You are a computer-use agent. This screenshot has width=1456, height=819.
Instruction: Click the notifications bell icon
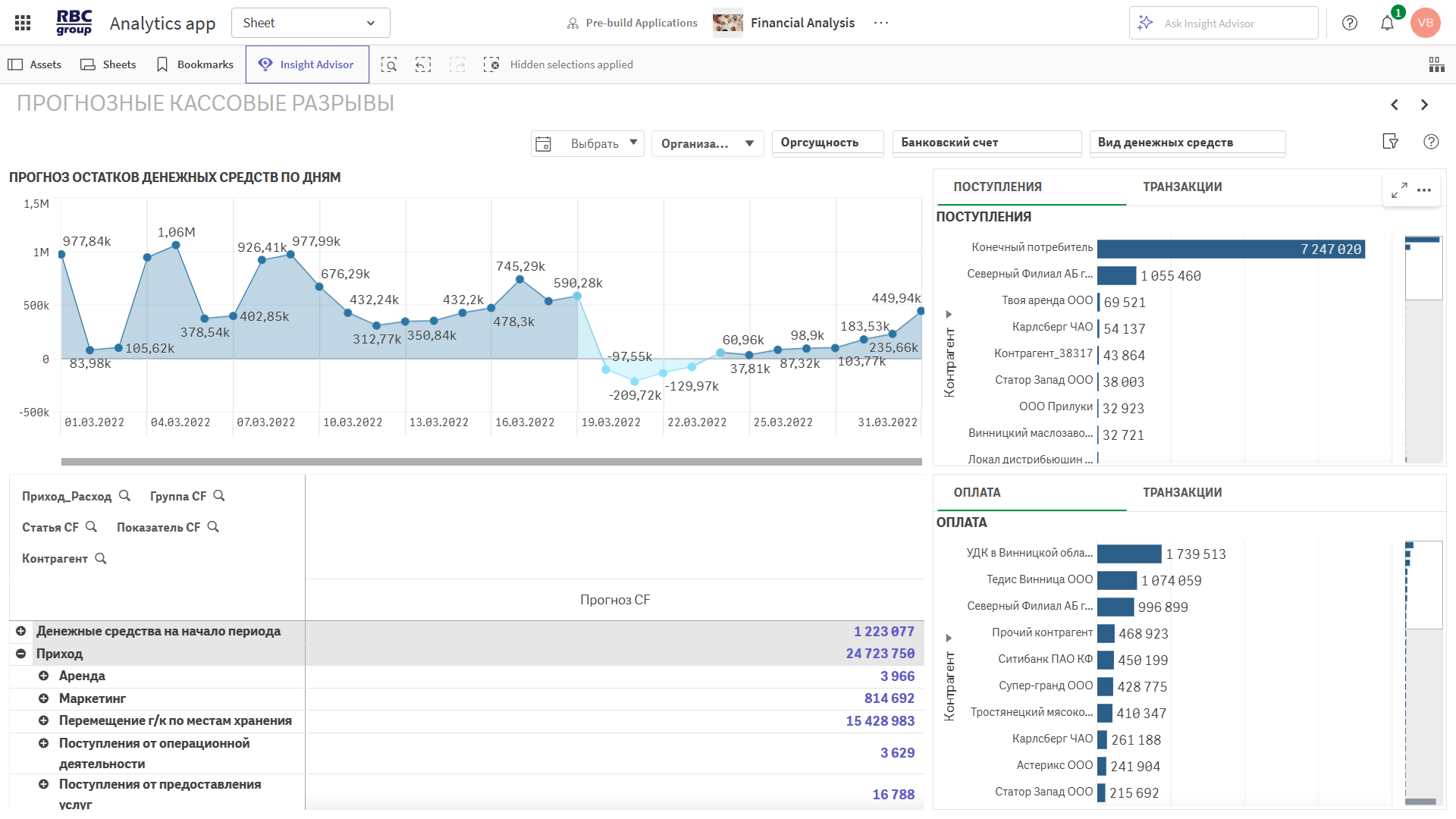coord(1387,23)
